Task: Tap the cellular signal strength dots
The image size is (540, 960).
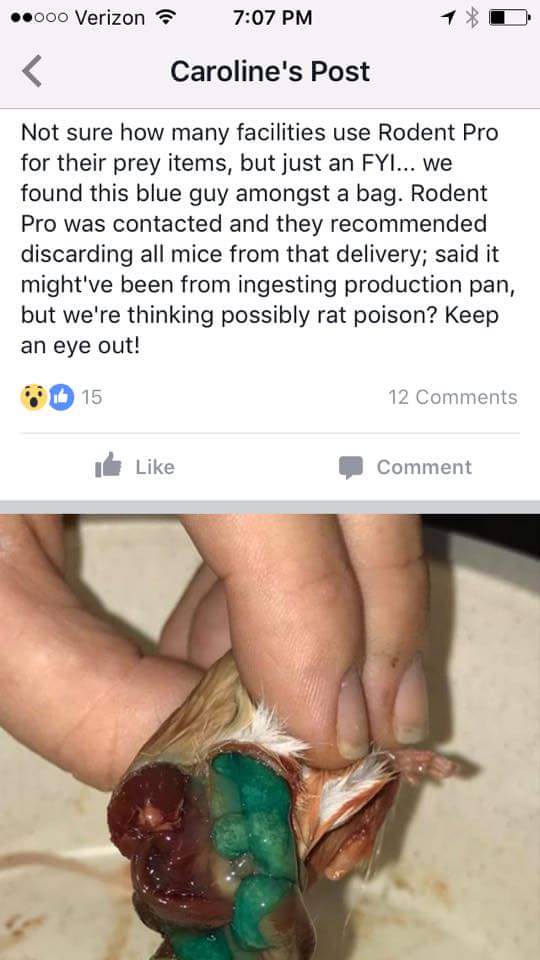Action: (38, 17)
